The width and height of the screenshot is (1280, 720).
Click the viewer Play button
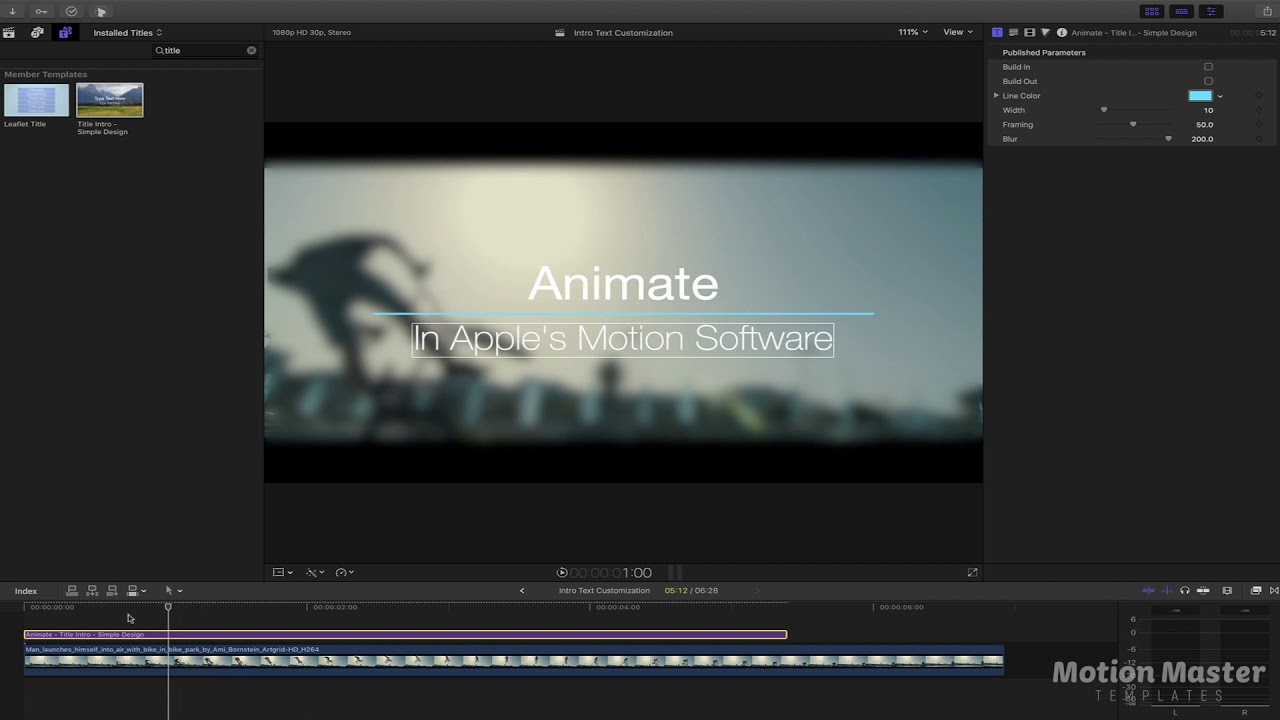coord(562,573)
